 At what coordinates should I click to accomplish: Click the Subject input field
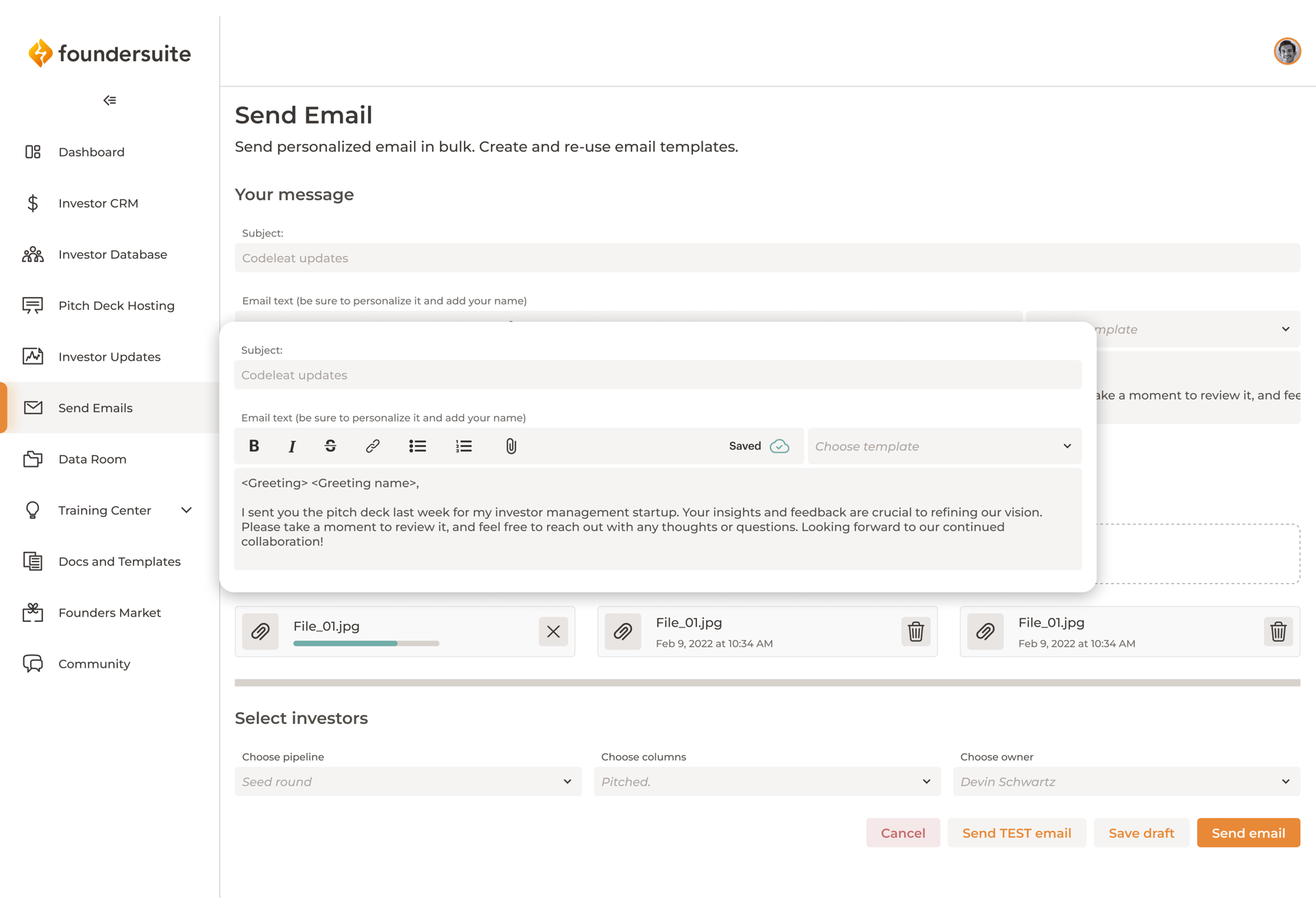pos(659,375)
